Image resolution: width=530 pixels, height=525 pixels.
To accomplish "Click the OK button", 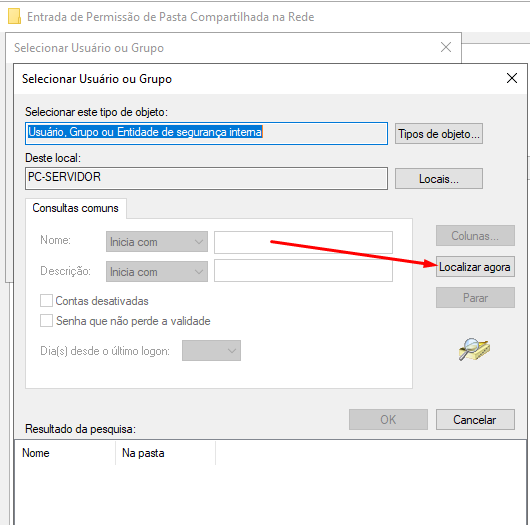I will 388,420.
